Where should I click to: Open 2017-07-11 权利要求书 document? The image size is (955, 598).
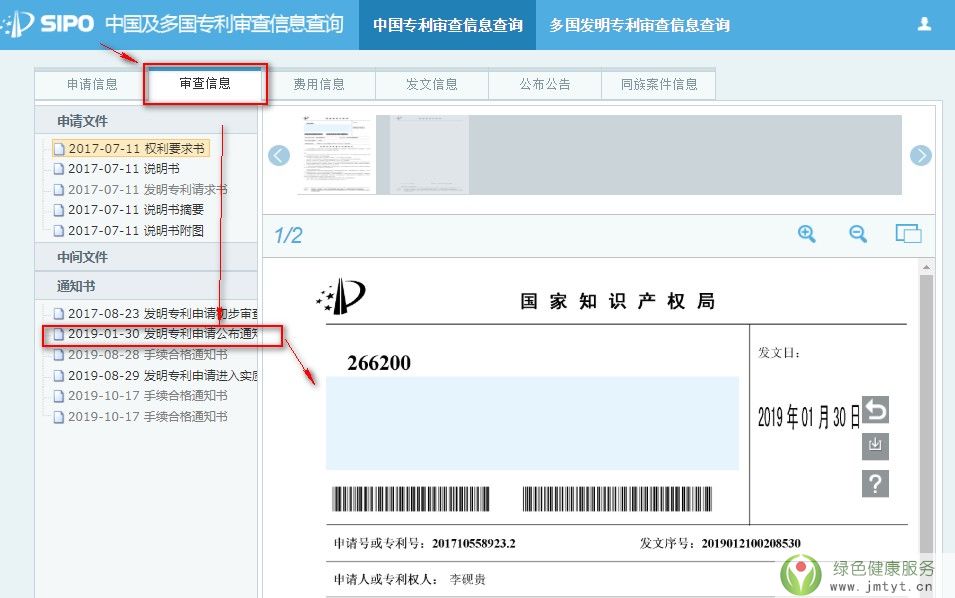136,148
